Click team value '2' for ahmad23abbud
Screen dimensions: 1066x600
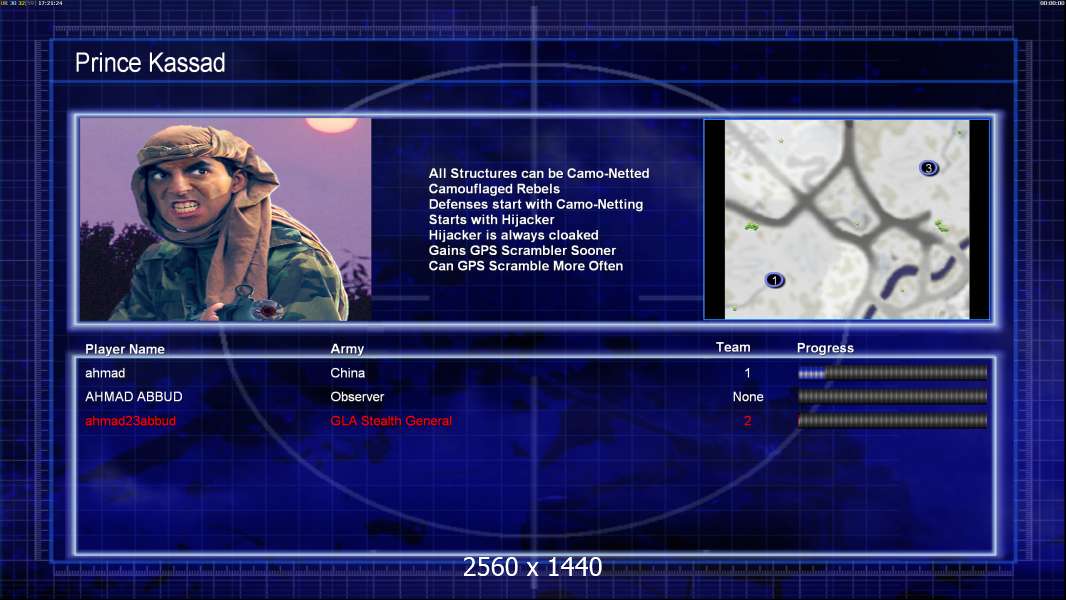[x=747, y=421]
